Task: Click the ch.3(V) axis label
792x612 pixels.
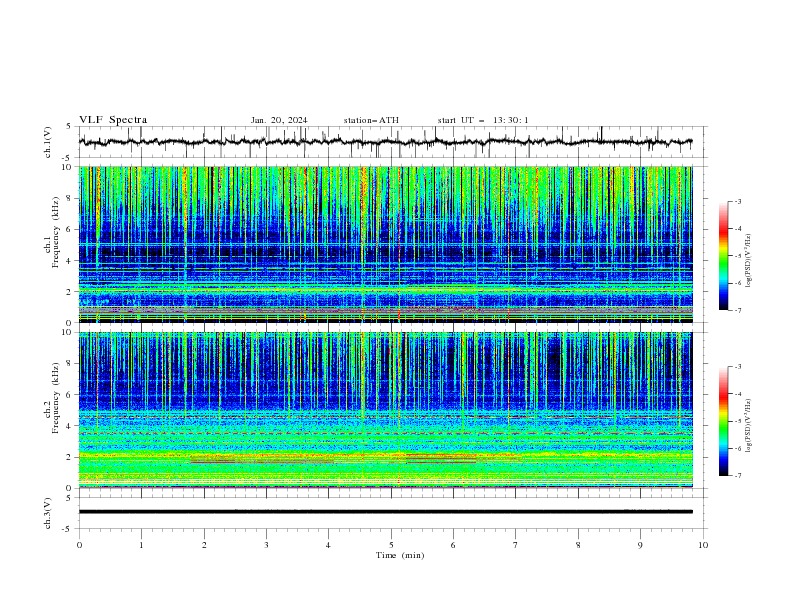Action: 48,513
